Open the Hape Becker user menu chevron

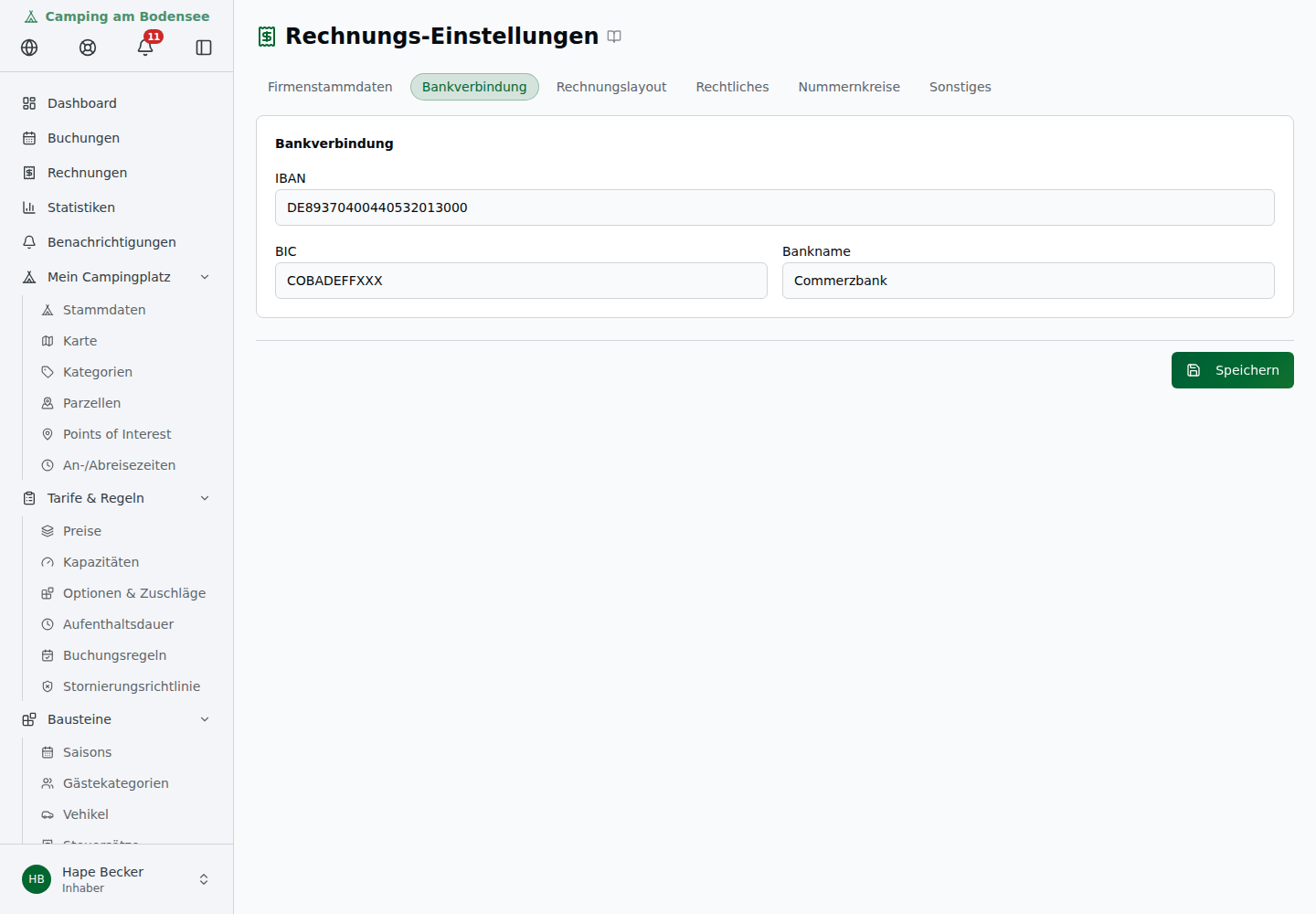(x=204, y=879)
